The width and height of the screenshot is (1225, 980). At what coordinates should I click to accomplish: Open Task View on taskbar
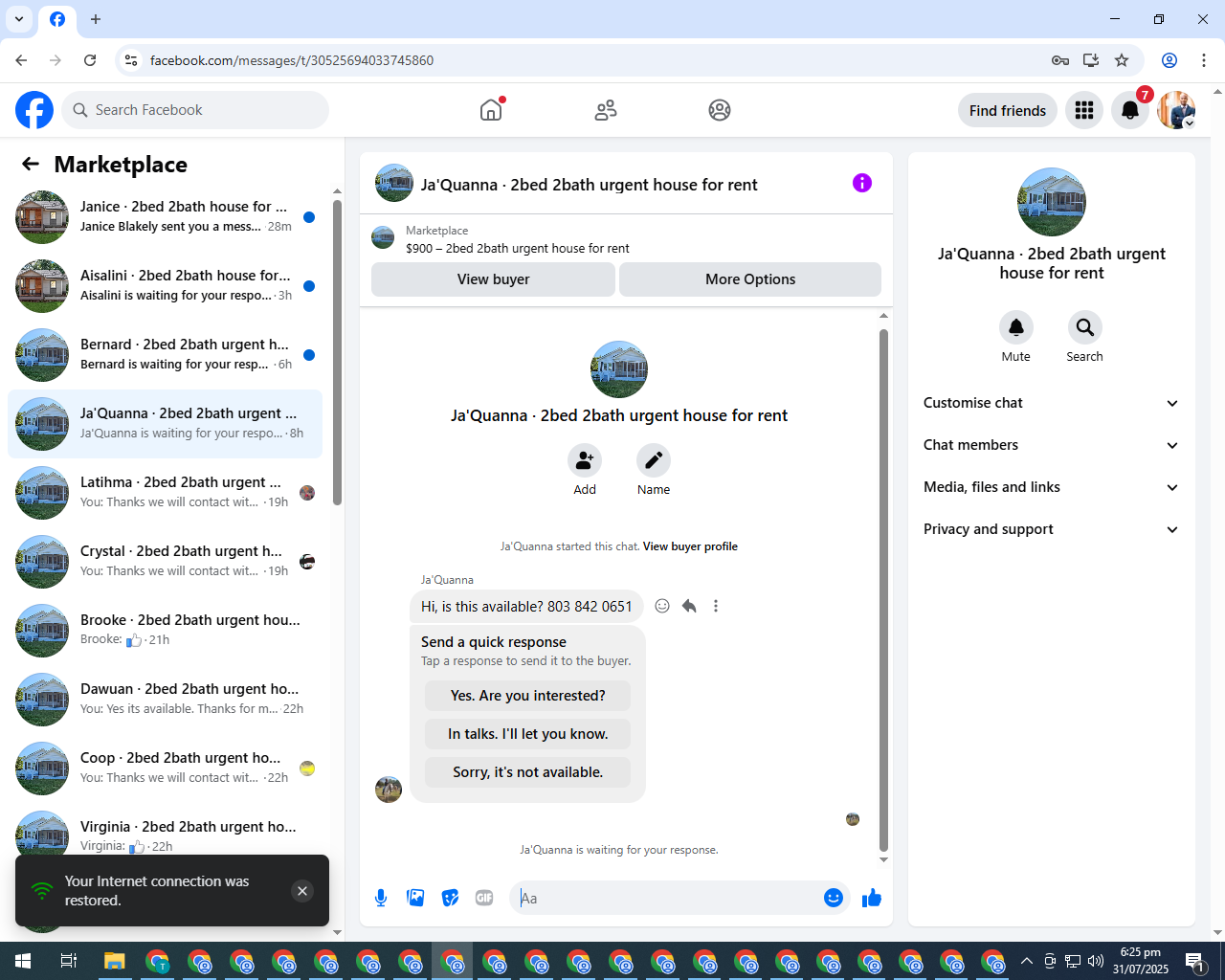tap(69, 961)
